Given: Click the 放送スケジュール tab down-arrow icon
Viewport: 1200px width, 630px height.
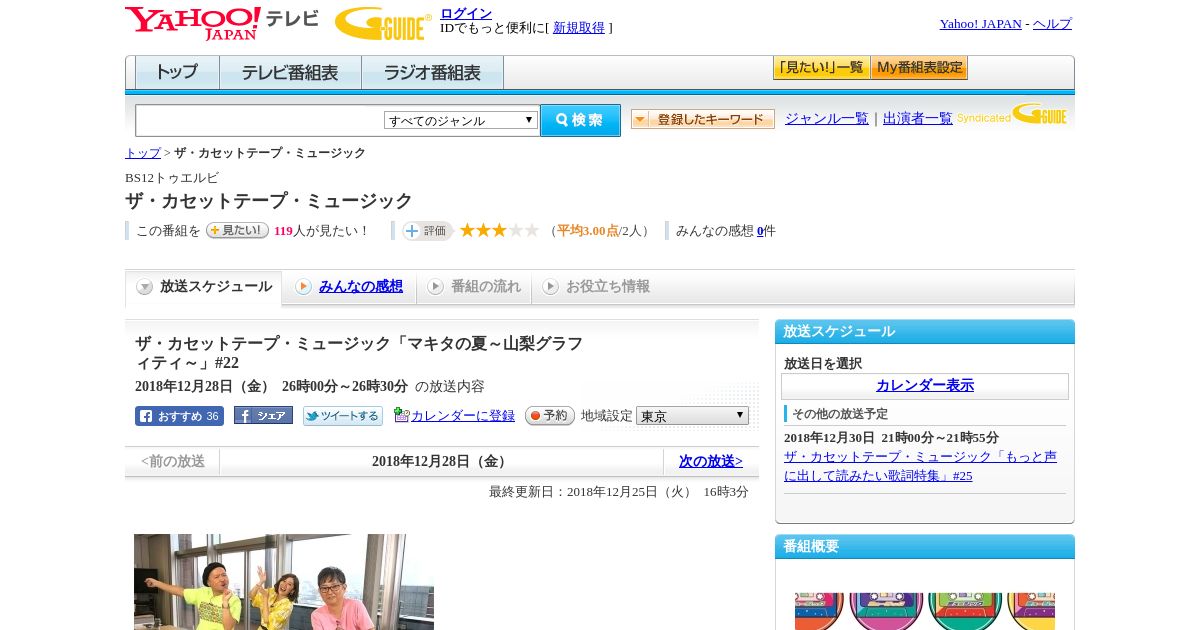Looking at the screenshot, I should (x=145, y=287).
